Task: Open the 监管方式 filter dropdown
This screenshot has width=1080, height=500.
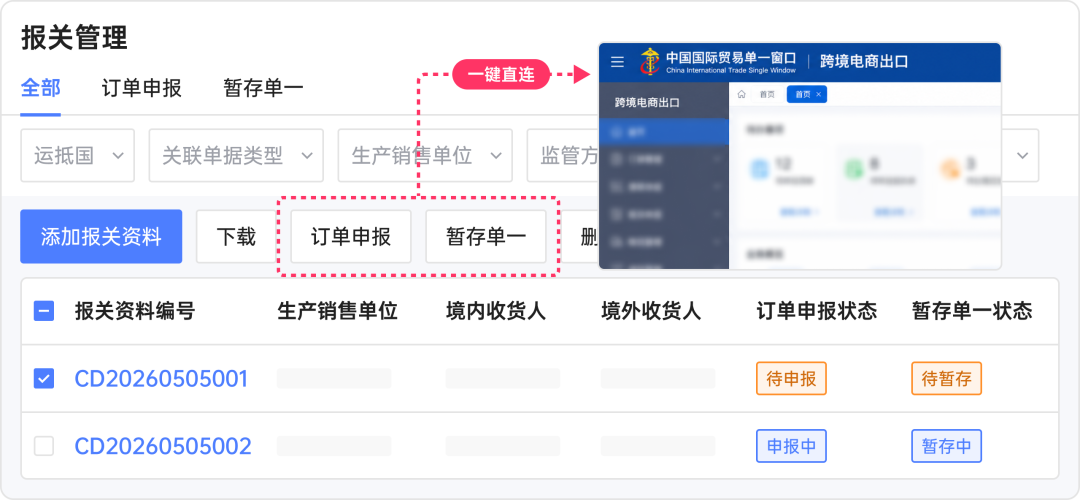Action: coord(563,156)
